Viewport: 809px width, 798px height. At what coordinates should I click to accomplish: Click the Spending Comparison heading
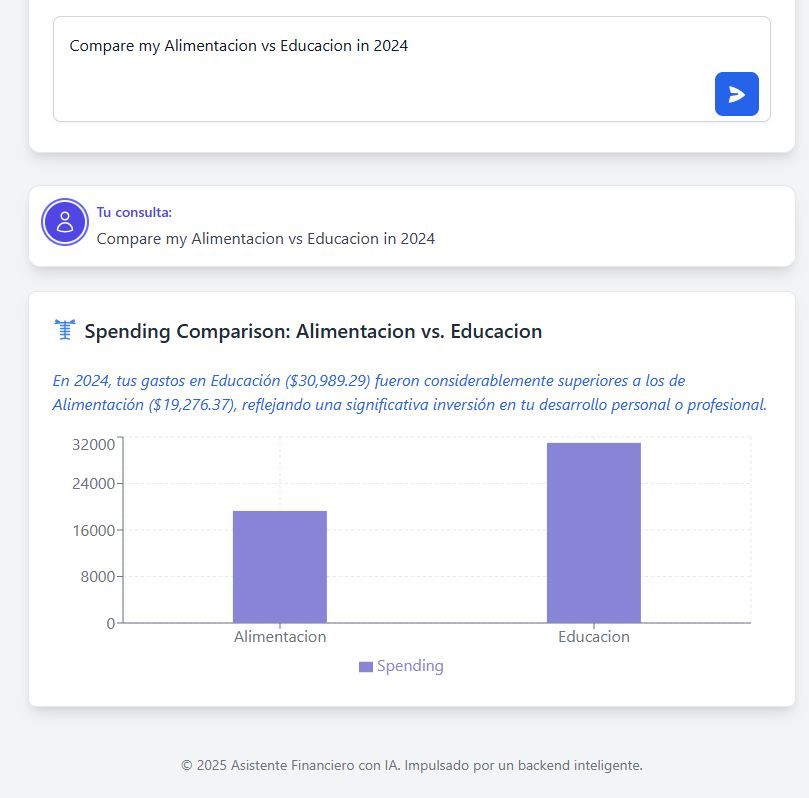click(313, 331)
